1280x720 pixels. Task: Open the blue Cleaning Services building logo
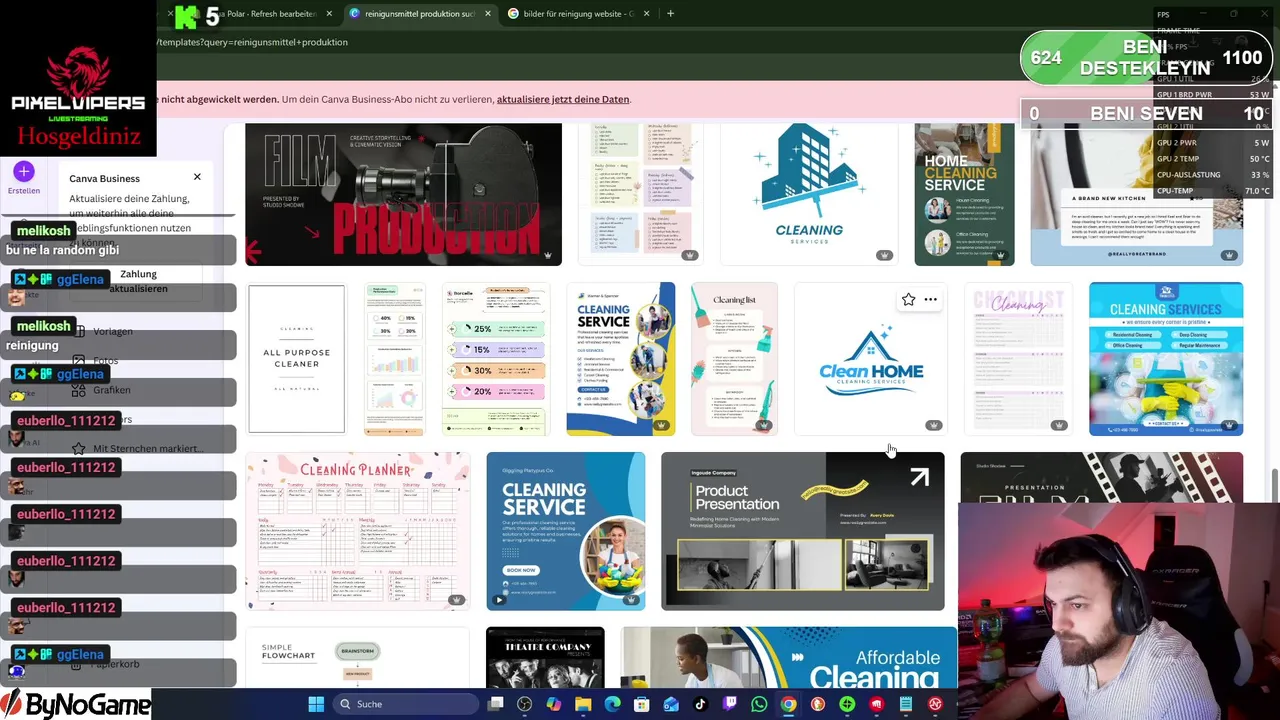click(x=808, y=194)
